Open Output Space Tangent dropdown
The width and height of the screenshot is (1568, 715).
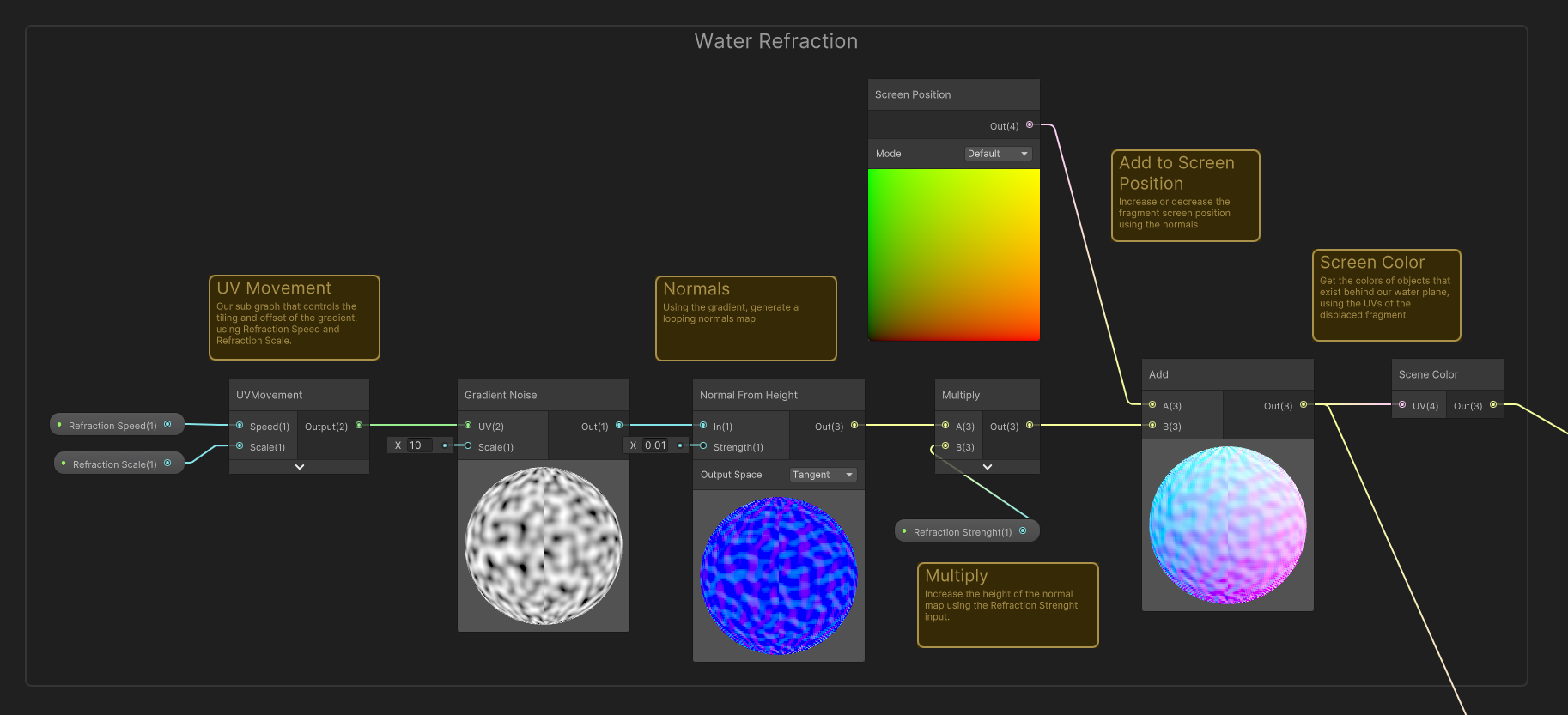click(823, 475)
